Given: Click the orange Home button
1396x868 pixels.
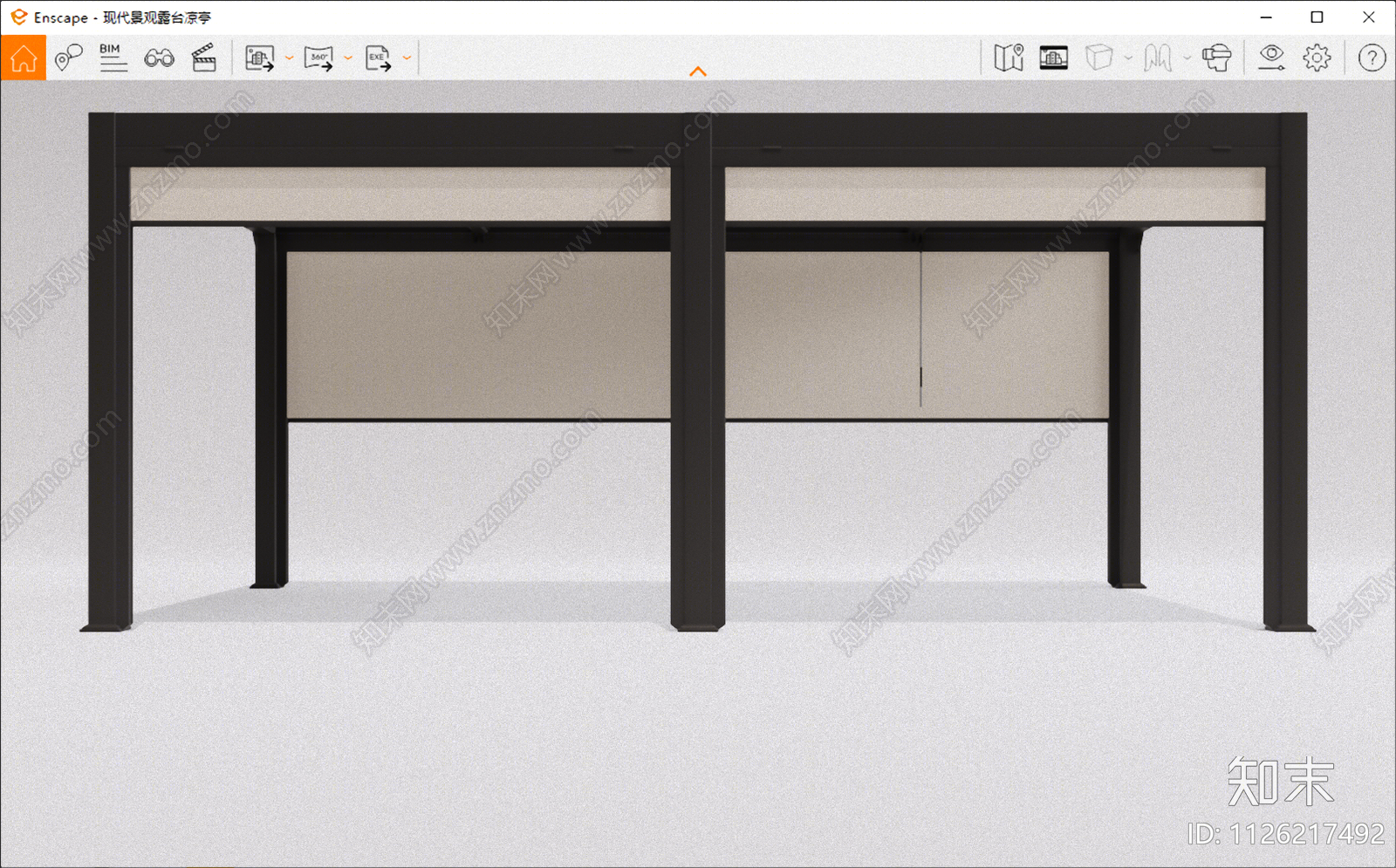Looking at the screenshot, I should 24,58.
